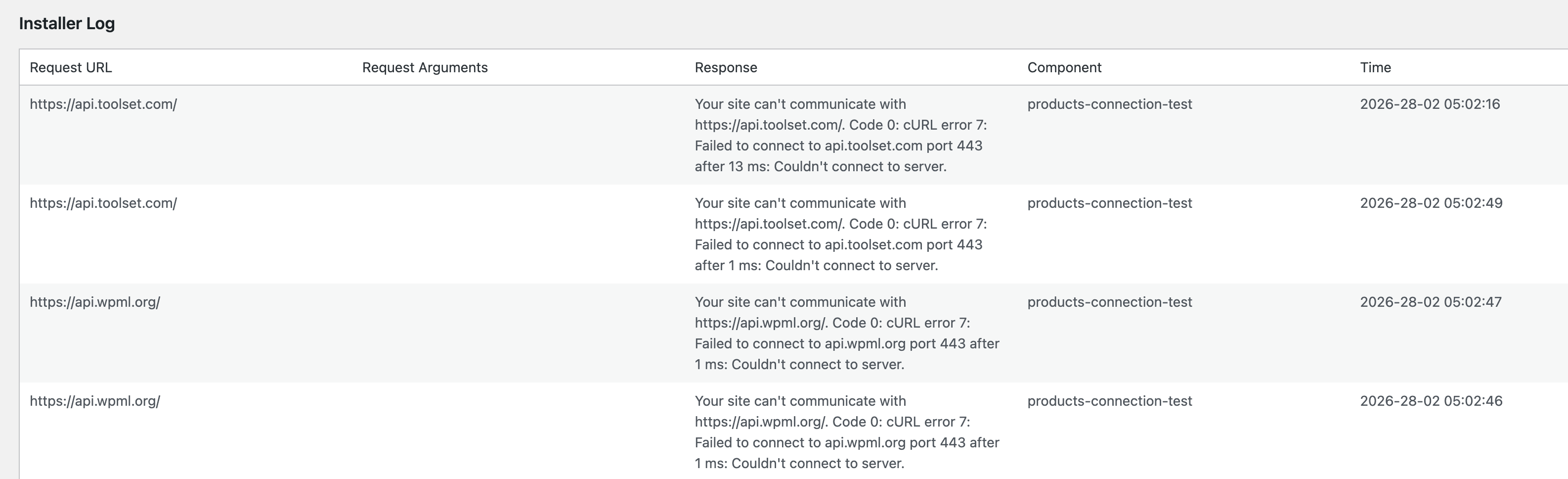This screenshot has width=1568, height=479.
Task: Click the Request Arguments column header
Action: point(425,68)
